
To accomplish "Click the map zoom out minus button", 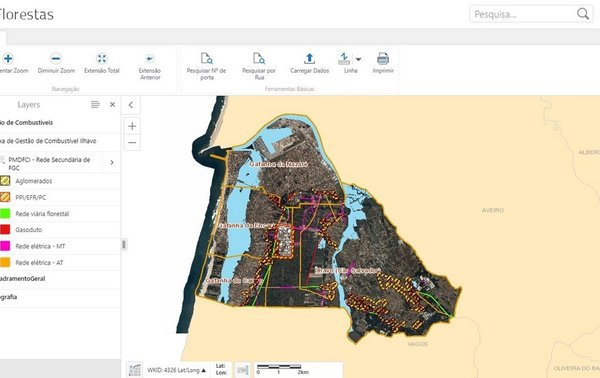I will point(132,143).
